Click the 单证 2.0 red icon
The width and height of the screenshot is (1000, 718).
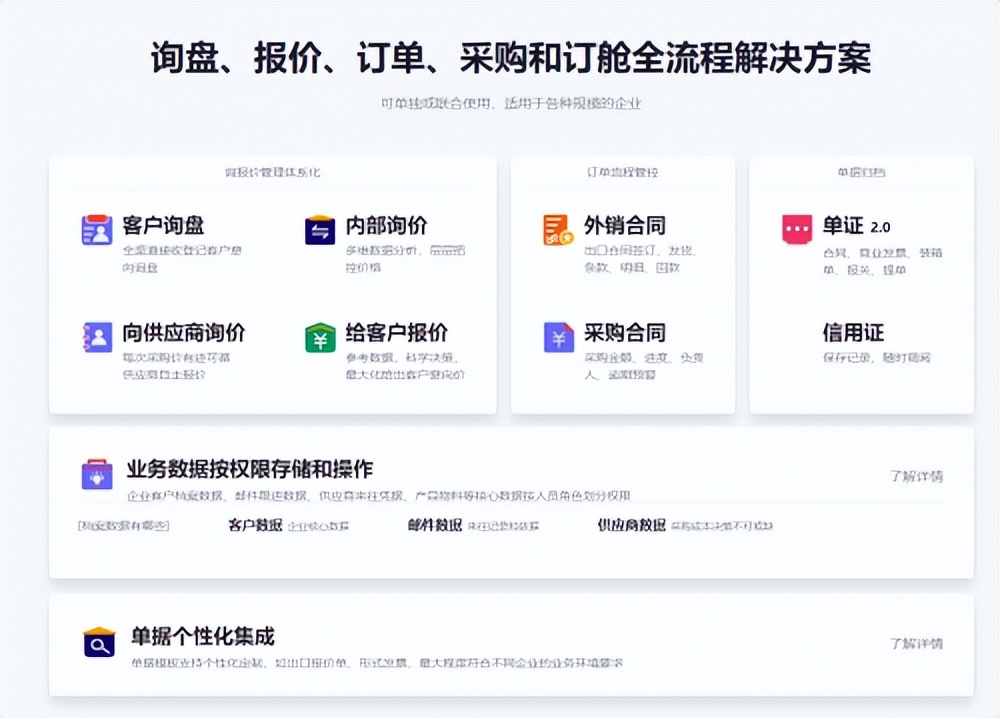coord(795,227)
